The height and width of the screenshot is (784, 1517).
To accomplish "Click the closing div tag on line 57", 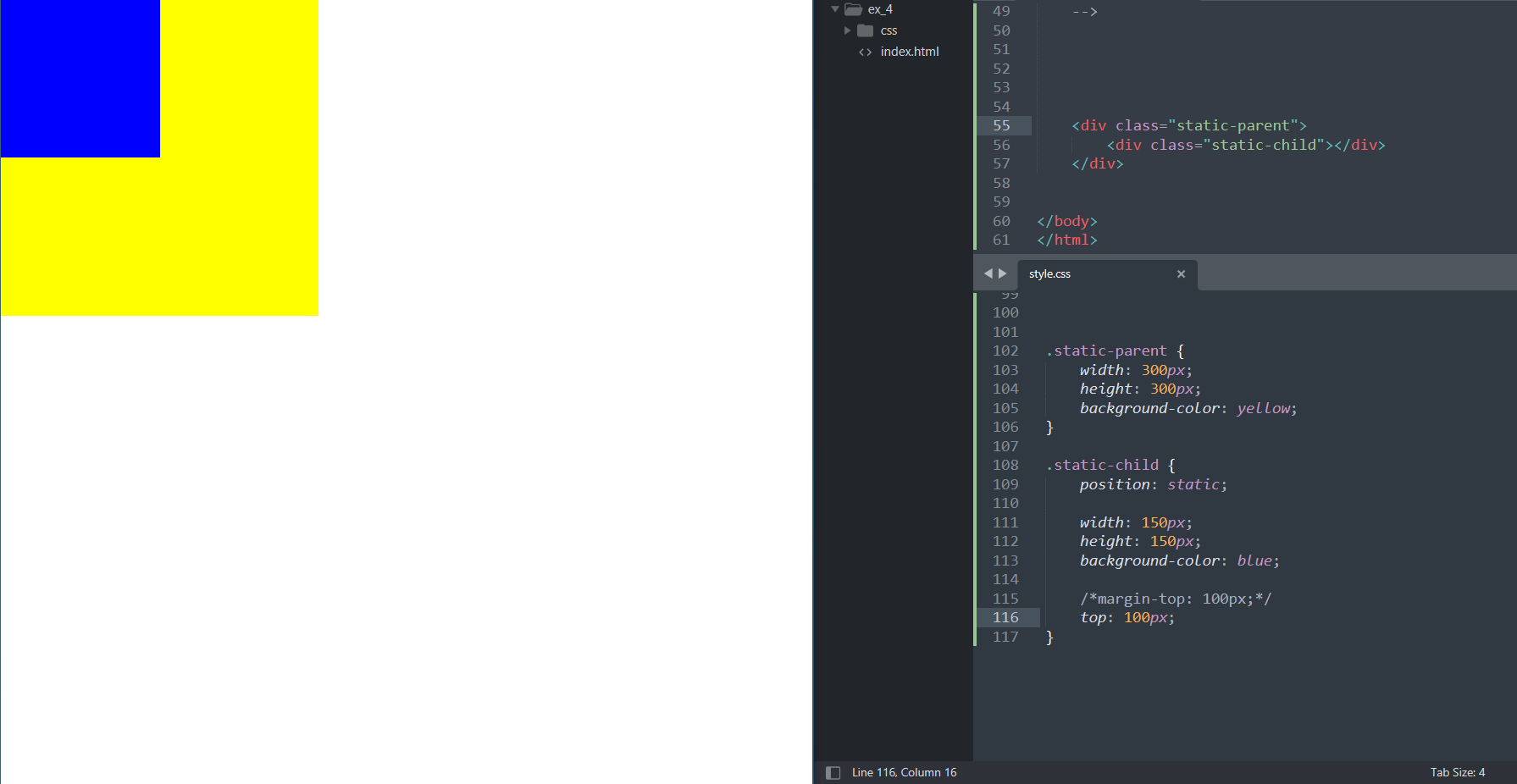I will pyautogui.click(x=1097, y=163).
